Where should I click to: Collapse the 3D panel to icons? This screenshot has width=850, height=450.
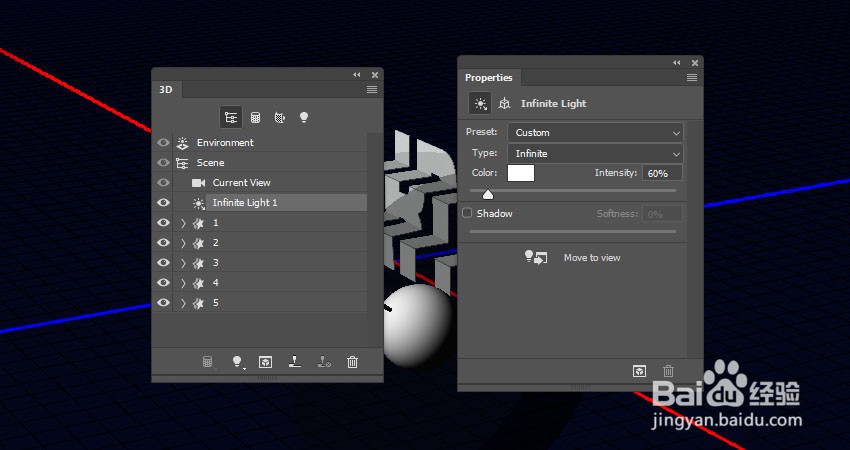click(x=356, y=75)
